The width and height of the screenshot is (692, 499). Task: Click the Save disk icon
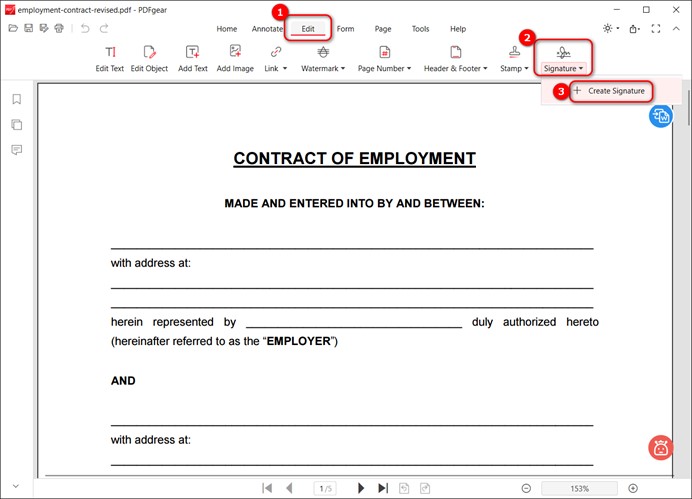[29, 29]
